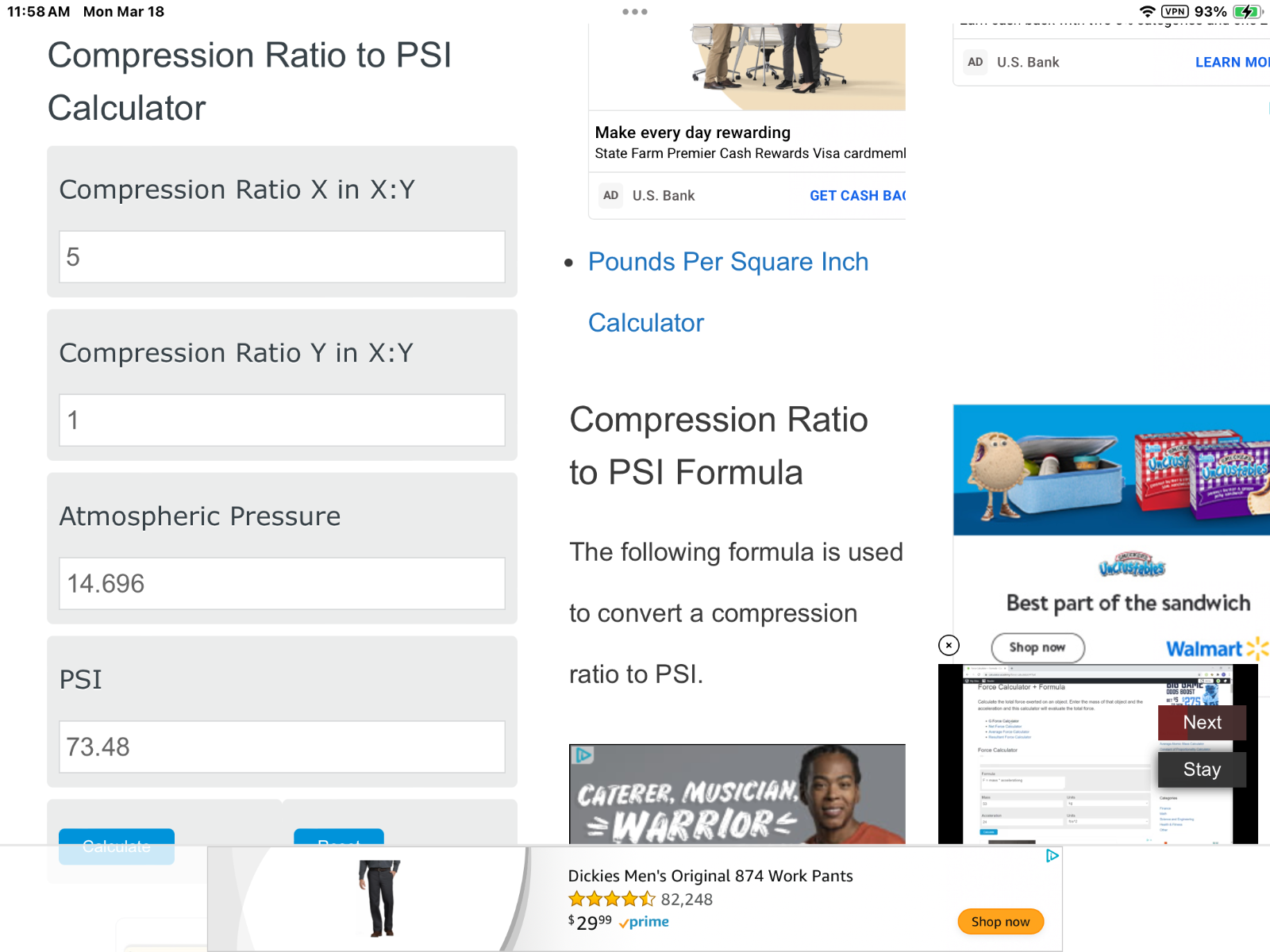Viewport: 1270px width, 952px height.
Task: Close the floating video popup
Action: click(x=949, y=645)
